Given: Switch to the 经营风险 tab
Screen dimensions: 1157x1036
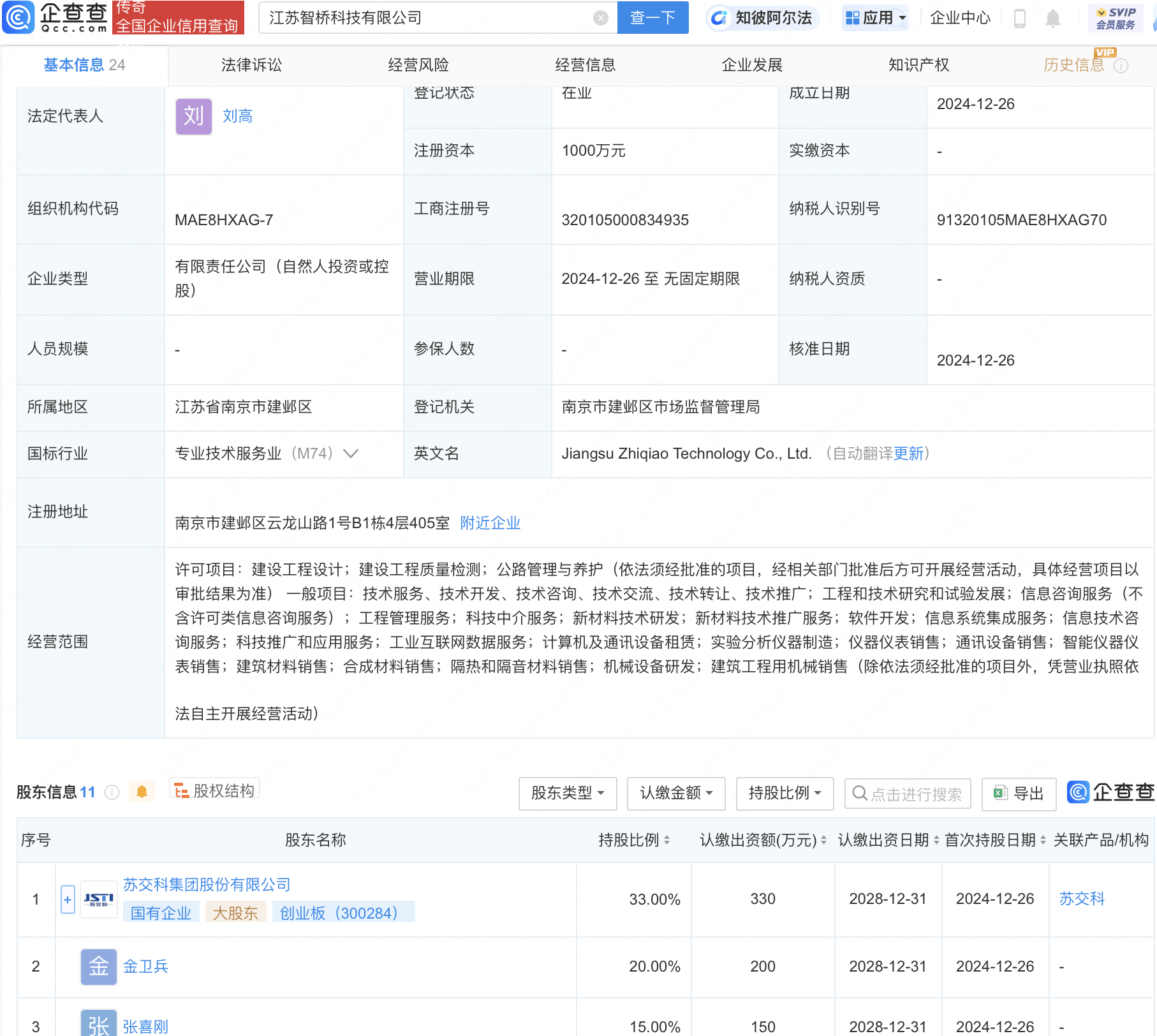Looking at the screenshot, I should (418, 65).
